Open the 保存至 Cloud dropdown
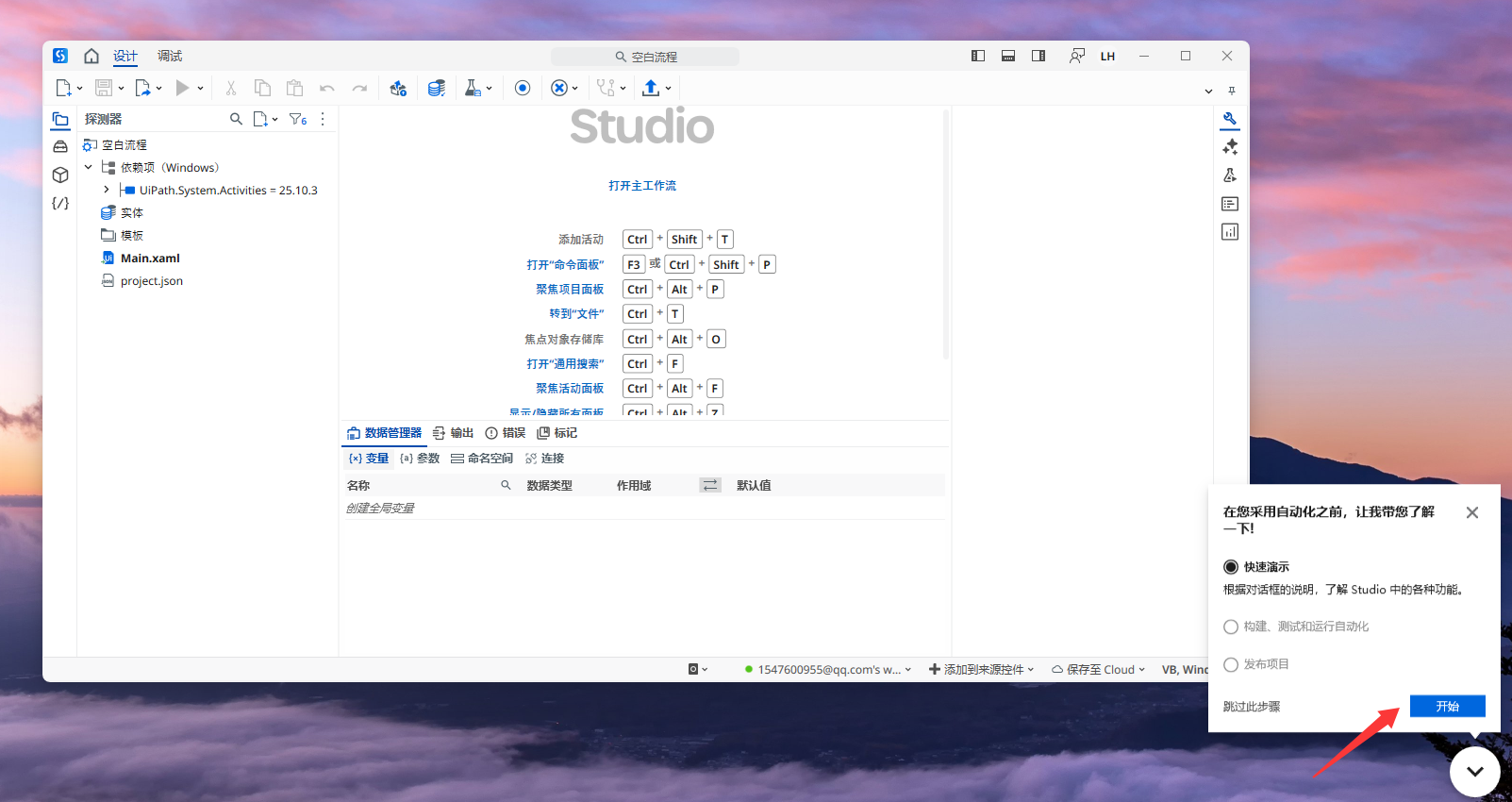The height and width of the screenshot is (802, 1512). point(1098,669)
